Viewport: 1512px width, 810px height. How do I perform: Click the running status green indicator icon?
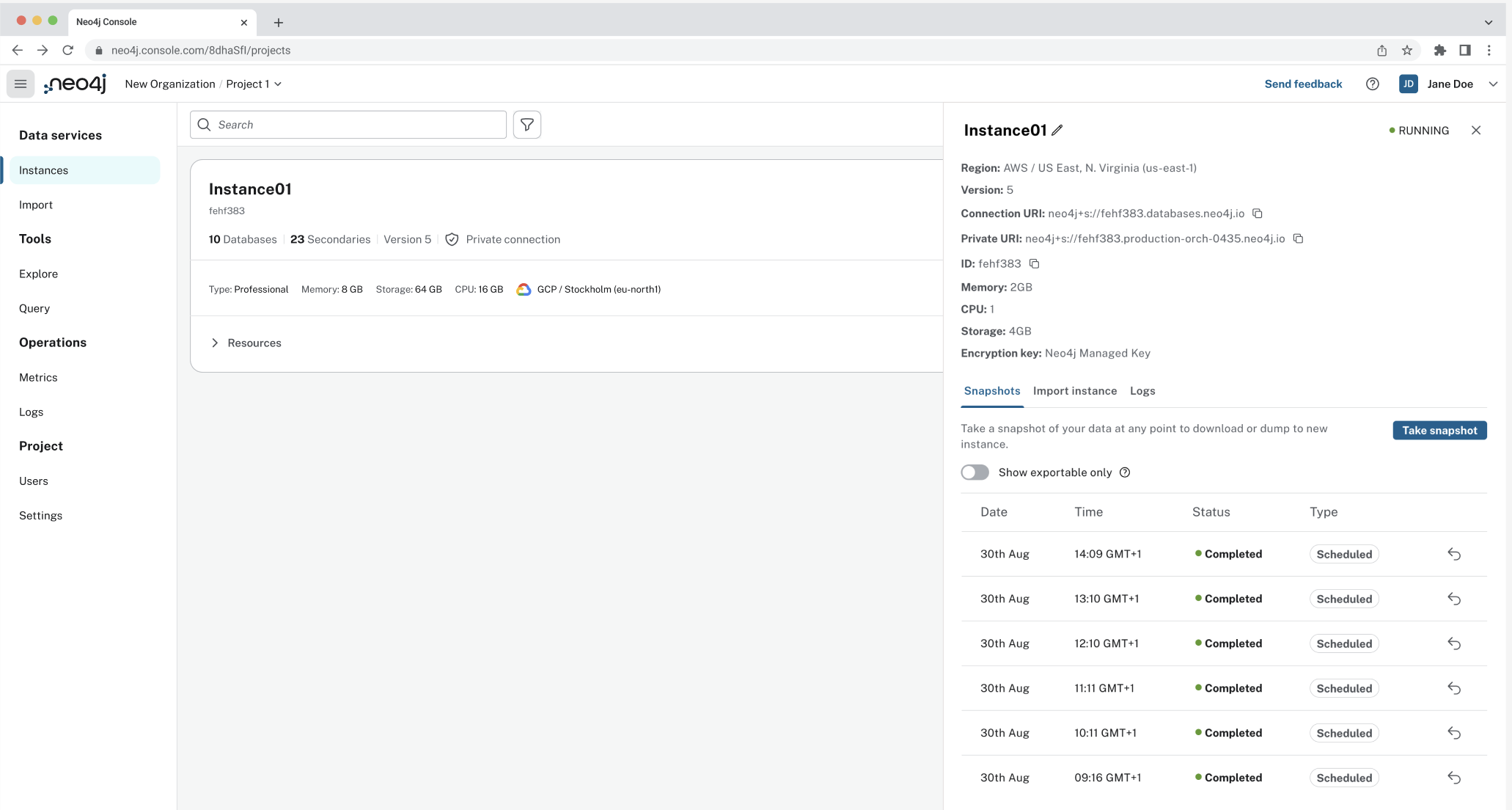click(x=1391, y=130)
